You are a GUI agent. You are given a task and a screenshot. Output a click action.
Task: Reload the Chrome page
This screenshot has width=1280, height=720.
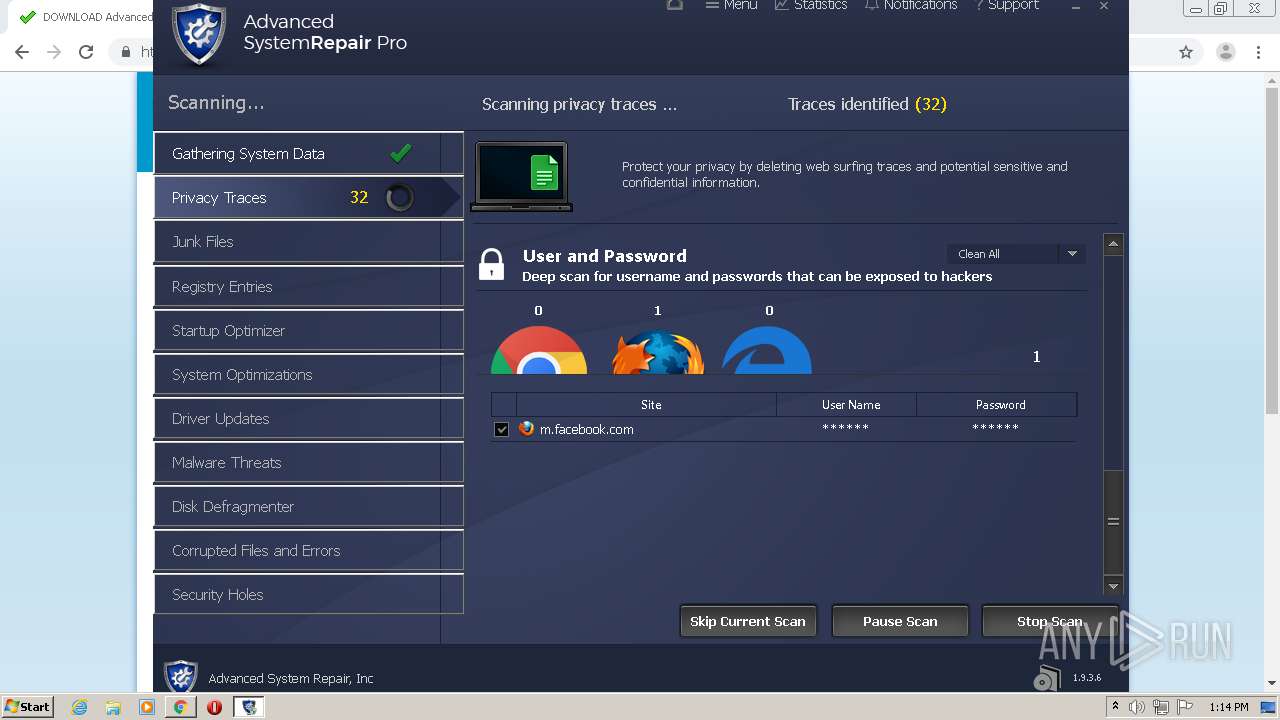coord(86,52)
